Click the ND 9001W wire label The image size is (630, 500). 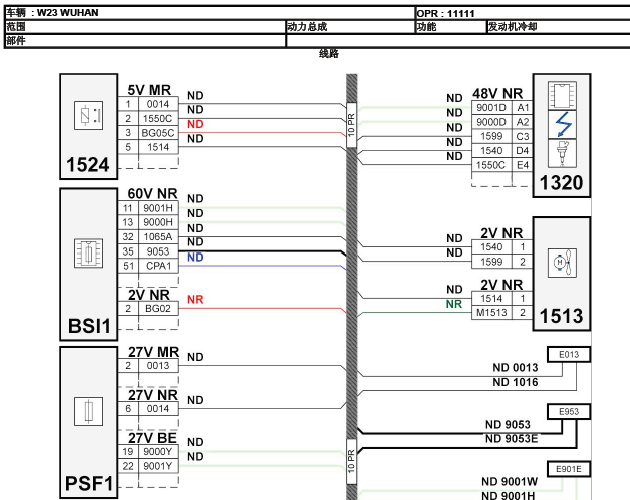[x=510, y=482]
